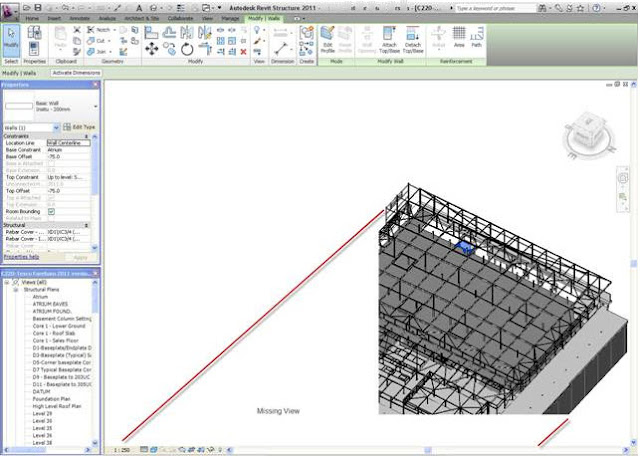Select the Mirror Pick Axis tool

[187, 32]
